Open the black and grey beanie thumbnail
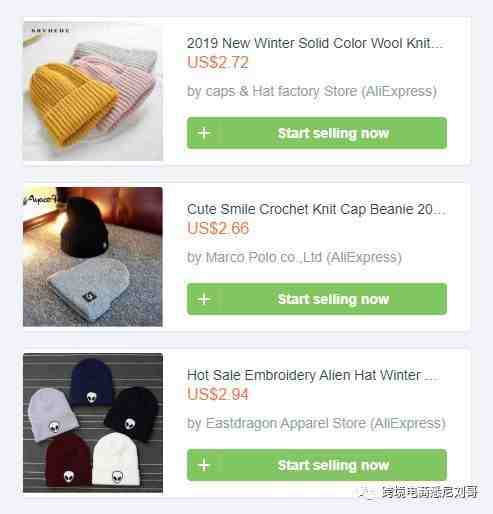 point(93,257)
